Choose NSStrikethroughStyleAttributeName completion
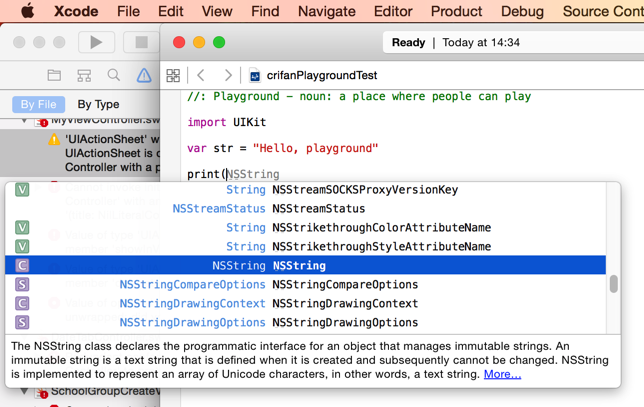644x407 pixels. coord(306,246)
